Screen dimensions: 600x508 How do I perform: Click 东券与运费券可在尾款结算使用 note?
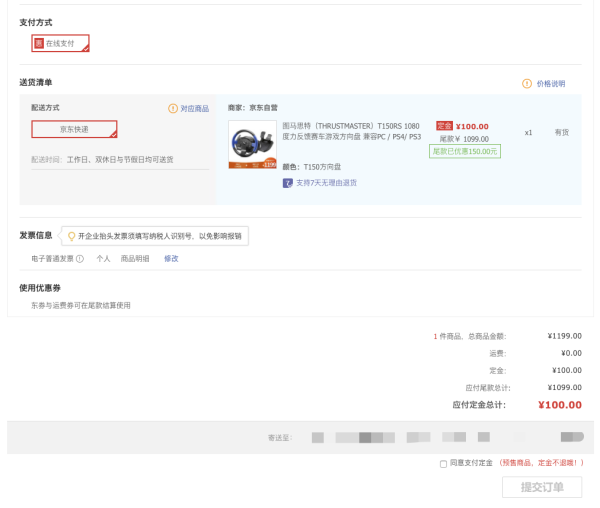tap(81, 305)
